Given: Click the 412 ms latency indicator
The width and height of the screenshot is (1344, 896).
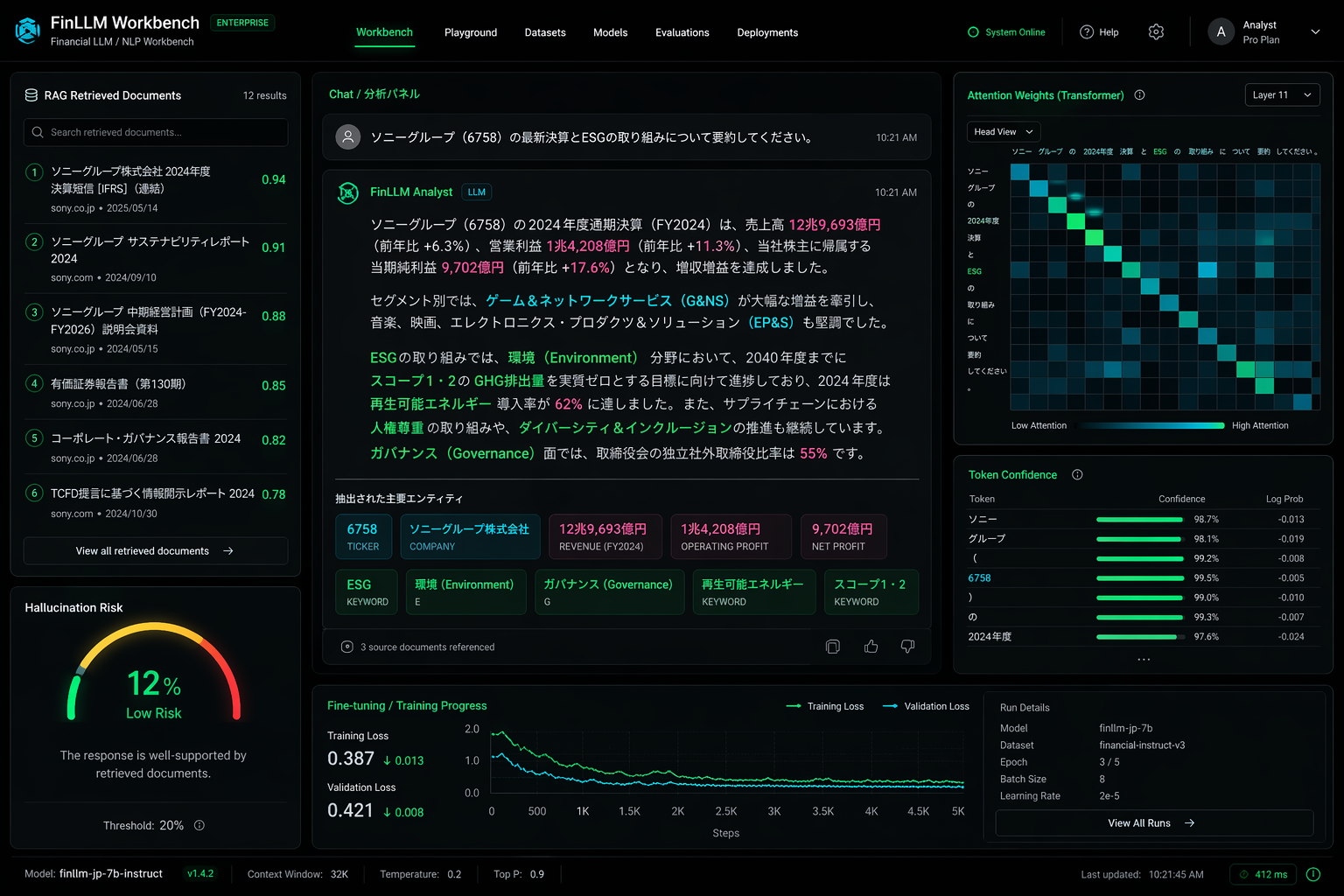Looking at the screenshot, I should click(x=1263, y=874).
